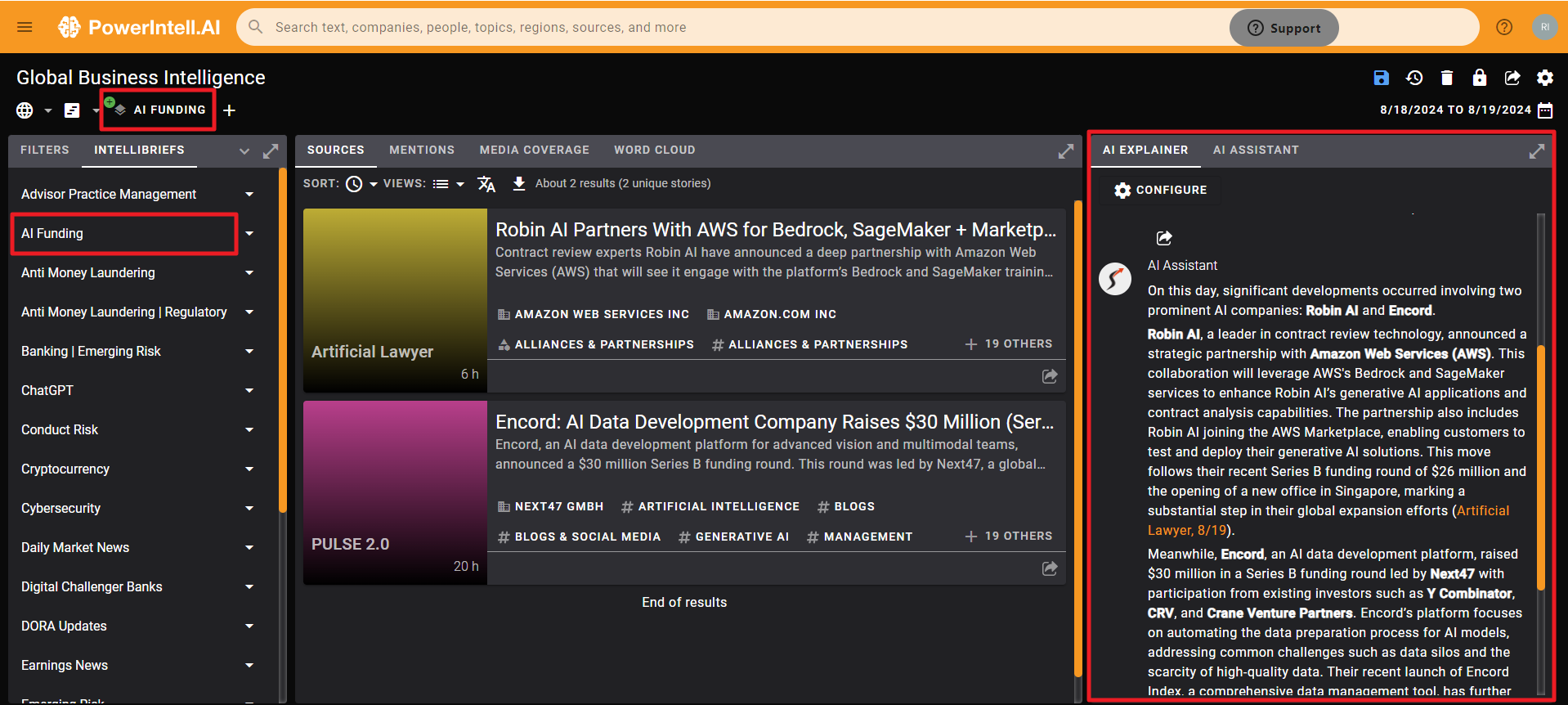Share the AI Assistant explanation
This screenshot has height=705, width=1568.
(x=1164, y=238)
